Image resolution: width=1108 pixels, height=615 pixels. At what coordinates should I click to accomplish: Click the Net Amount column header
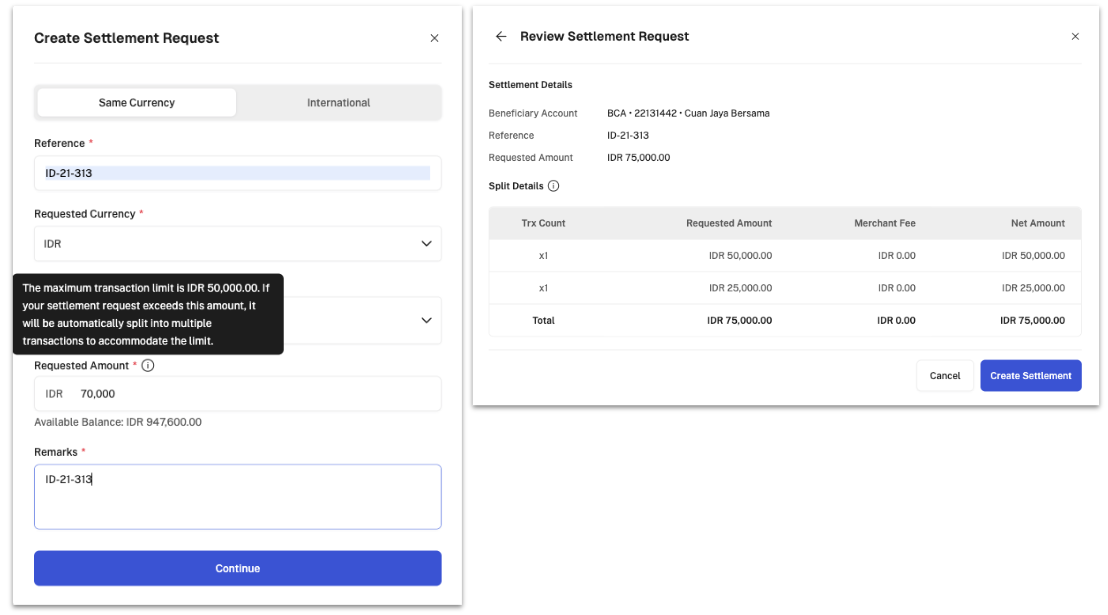click(1037, 223)
